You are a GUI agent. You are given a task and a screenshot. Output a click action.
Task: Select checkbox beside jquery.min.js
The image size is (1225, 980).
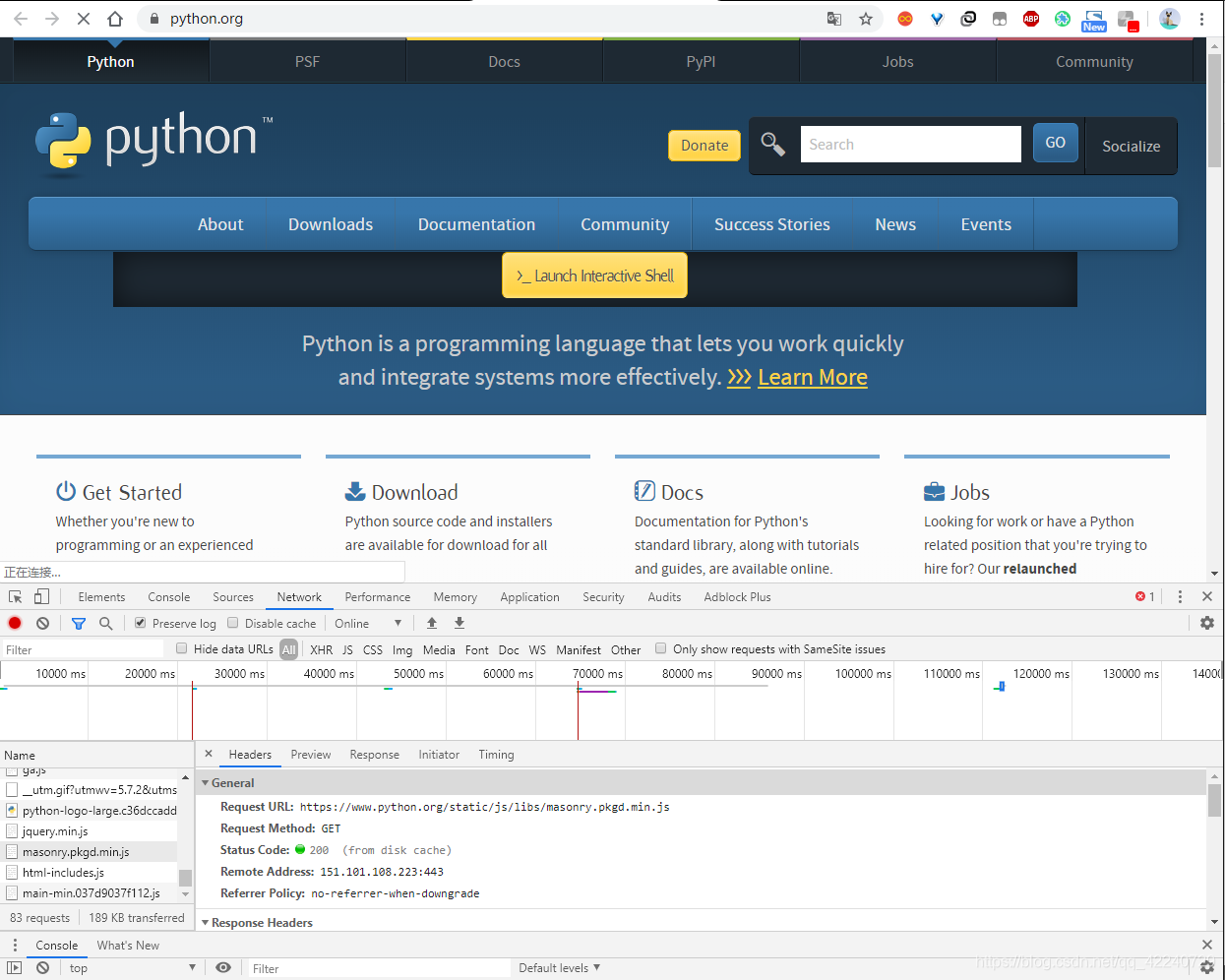[12, 831]
